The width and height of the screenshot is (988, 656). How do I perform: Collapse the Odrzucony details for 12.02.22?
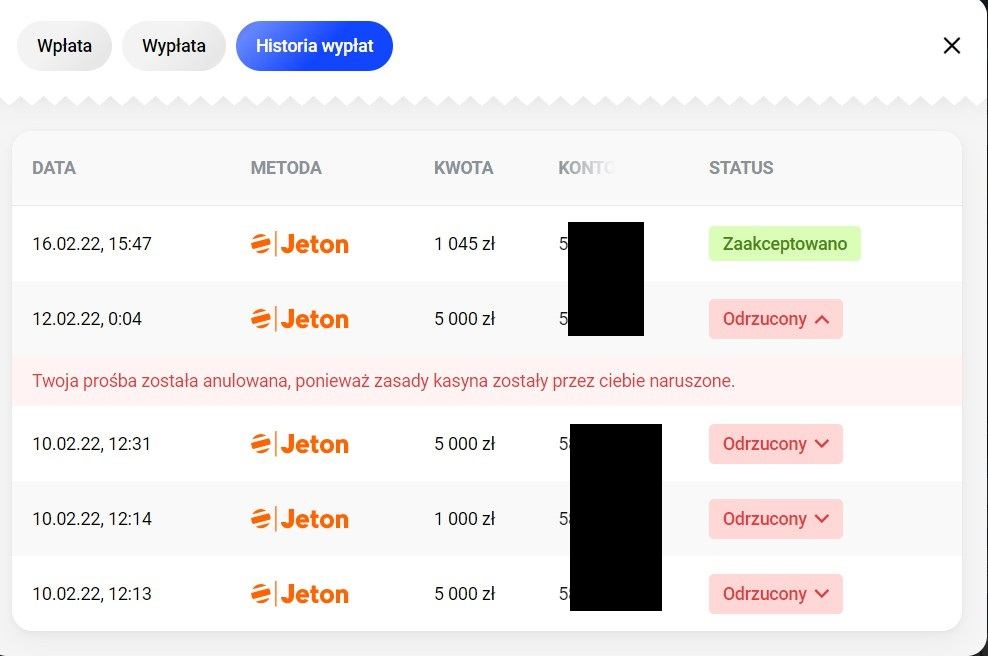coord(776,319)
